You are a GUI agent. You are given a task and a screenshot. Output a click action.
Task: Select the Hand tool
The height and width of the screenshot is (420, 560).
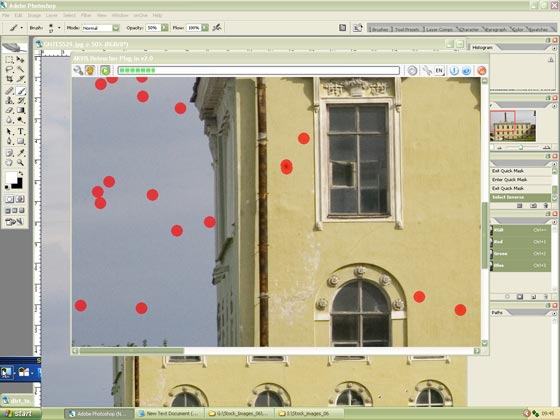tap(9, 162)
